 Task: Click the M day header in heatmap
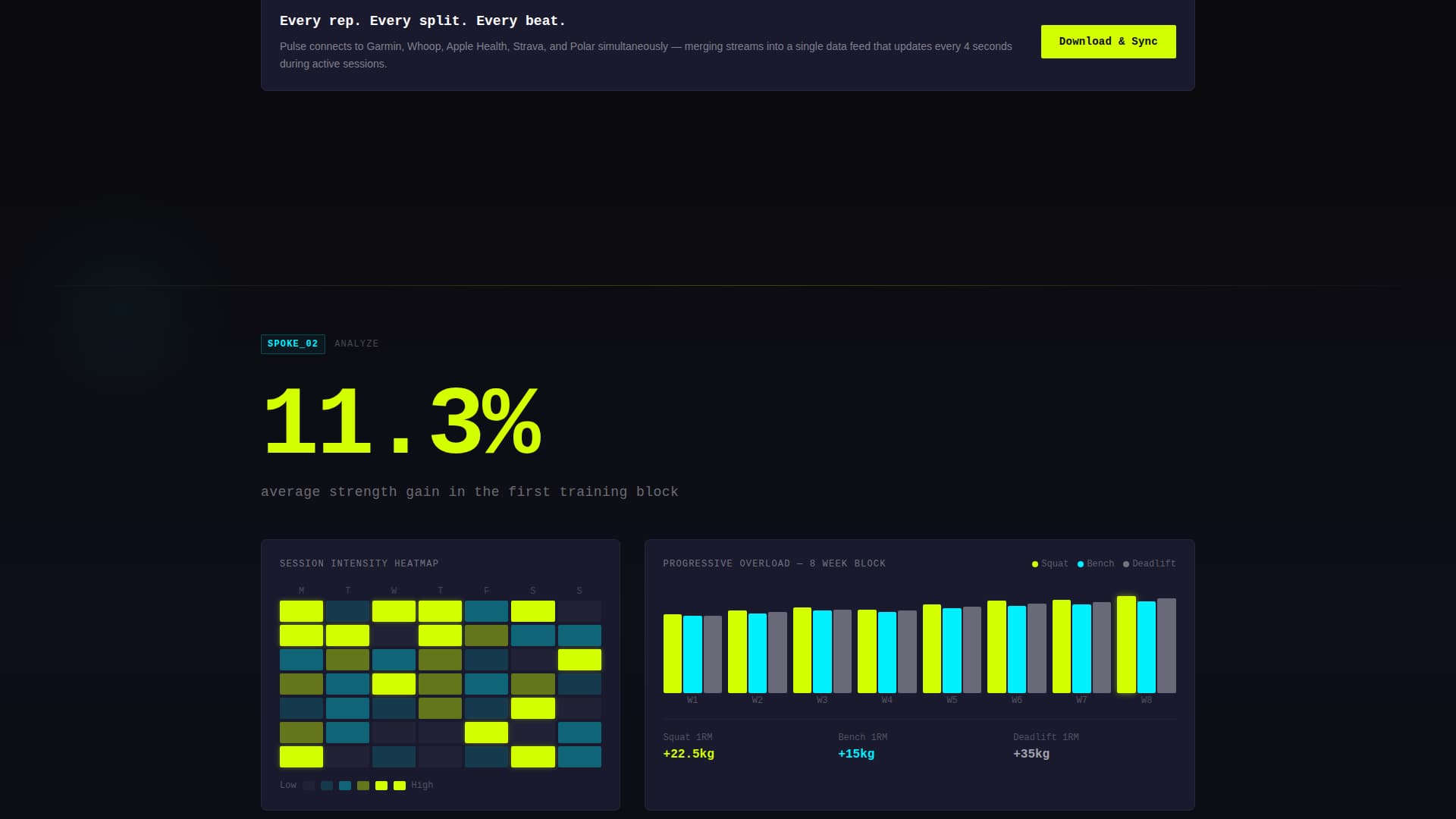tap(302, 591)
